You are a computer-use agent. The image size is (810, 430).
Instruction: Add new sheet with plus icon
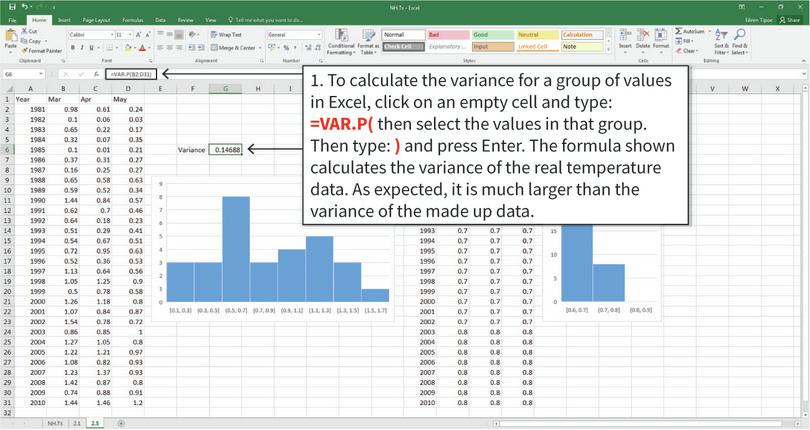(121, 423)
